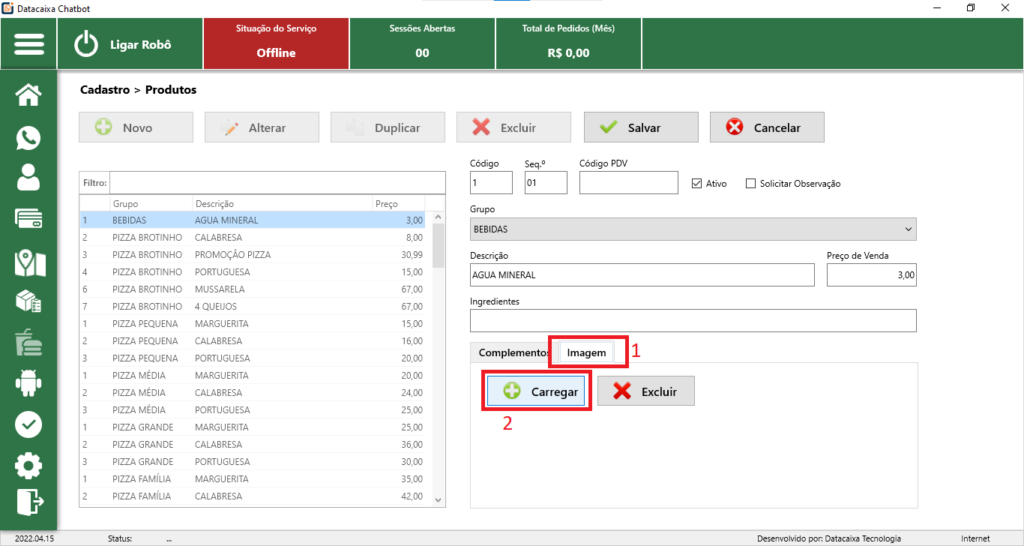
Task: Click the user profile sidebar icon
Action: pos(29,177)
